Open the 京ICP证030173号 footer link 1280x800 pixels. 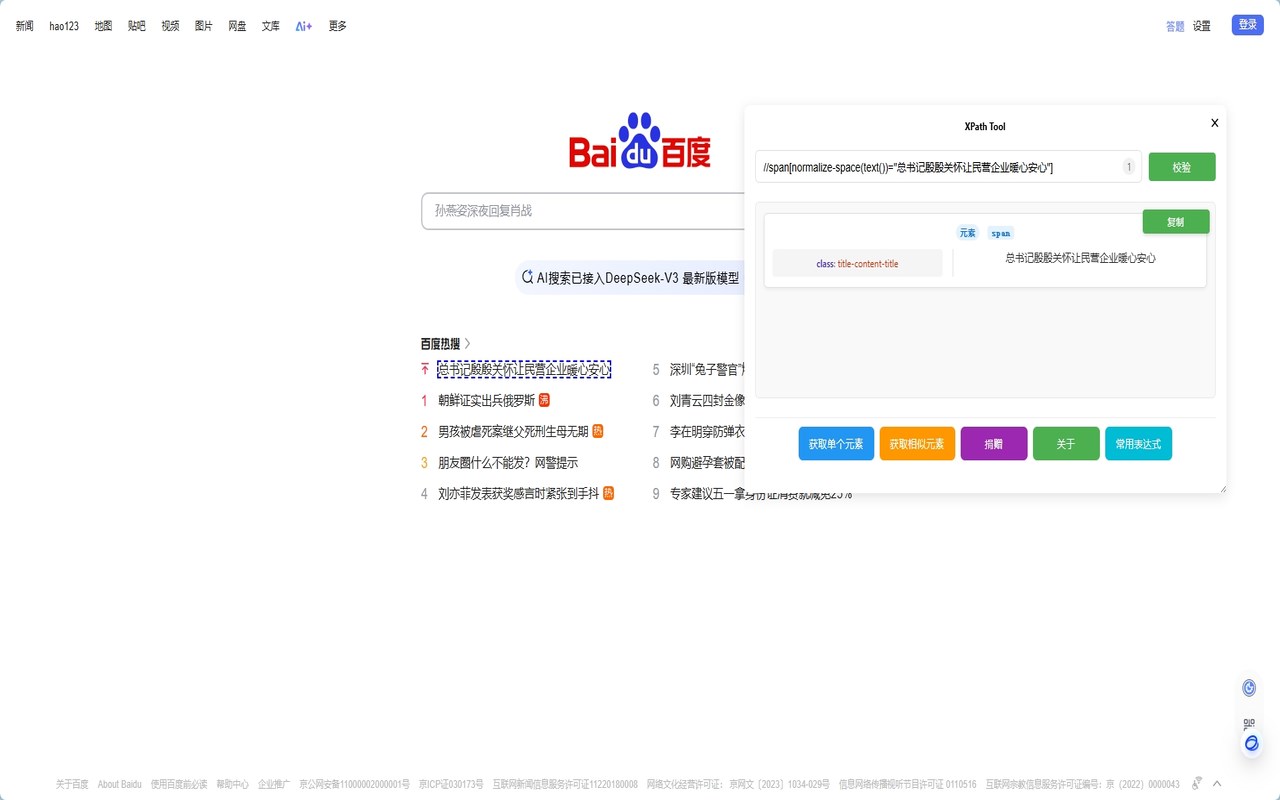pos(451,784)
